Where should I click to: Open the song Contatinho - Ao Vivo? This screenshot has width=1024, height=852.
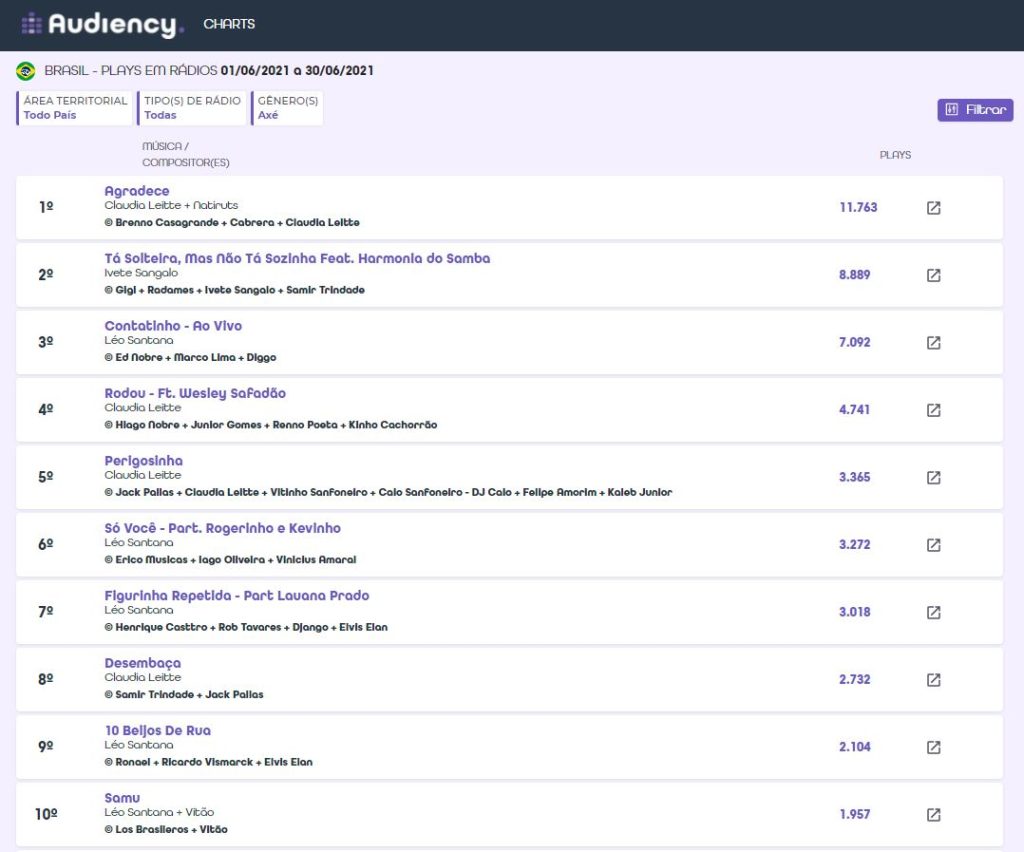tap(173, 325)
